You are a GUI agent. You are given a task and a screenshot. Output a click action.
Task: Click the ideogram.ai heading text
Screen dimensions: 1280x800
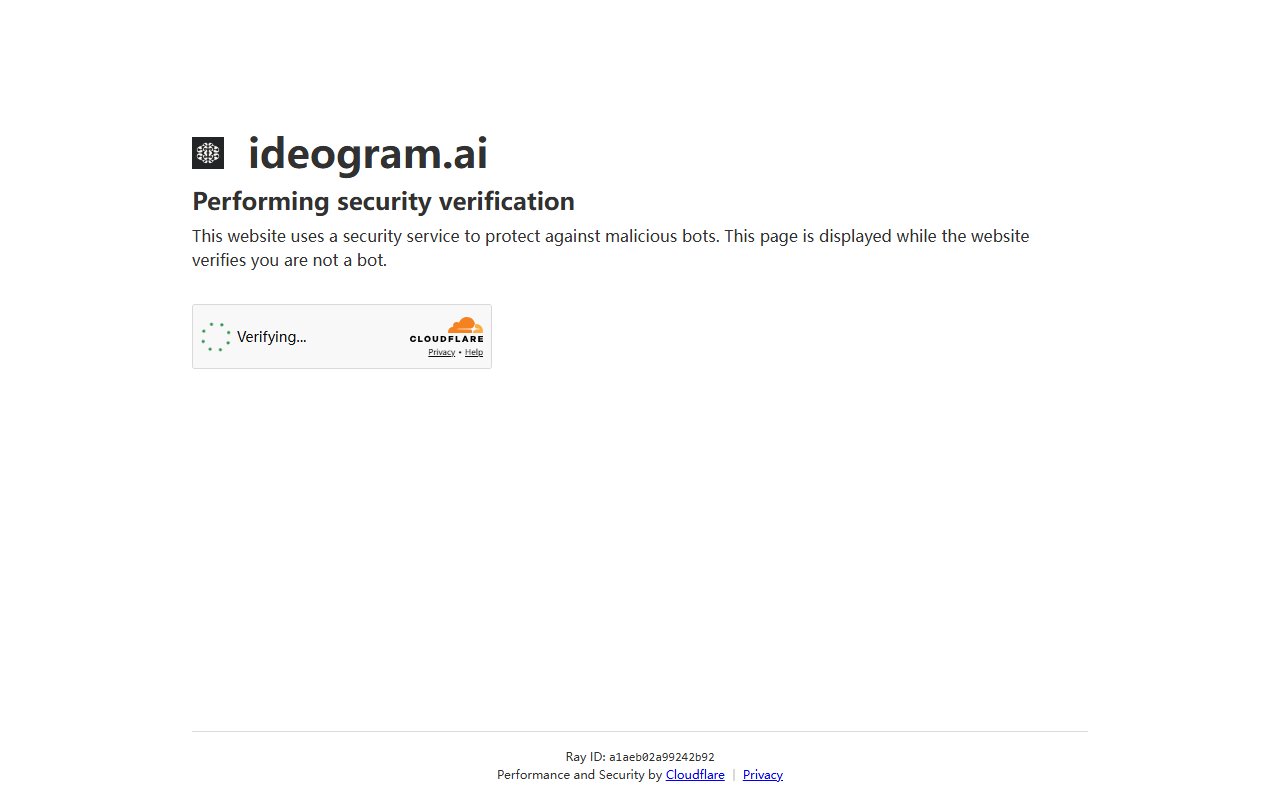click(x=368, y=153)
